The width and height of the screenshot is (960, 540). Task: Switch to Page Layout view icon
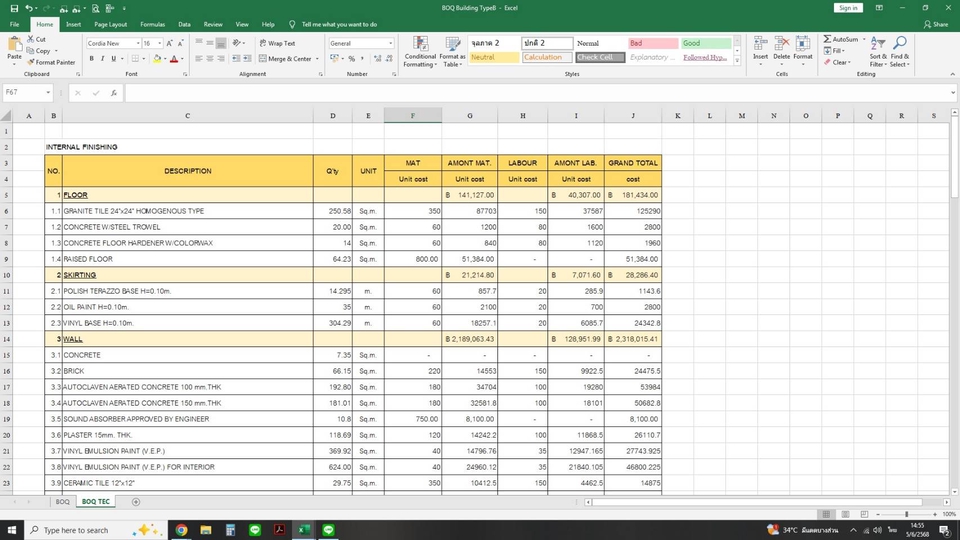845,514
